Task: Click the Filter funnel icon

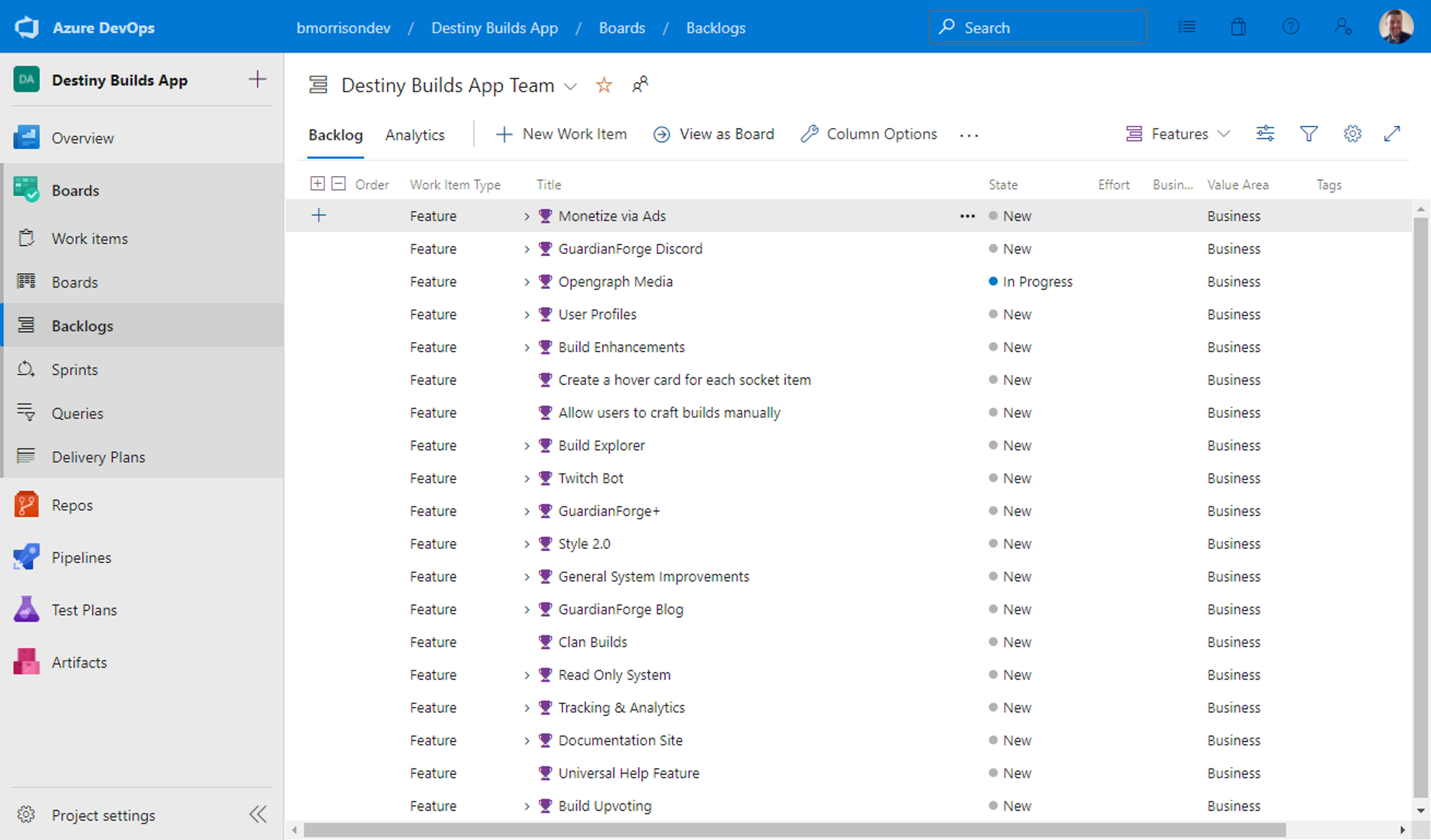Action: (x=1309, y=134)
